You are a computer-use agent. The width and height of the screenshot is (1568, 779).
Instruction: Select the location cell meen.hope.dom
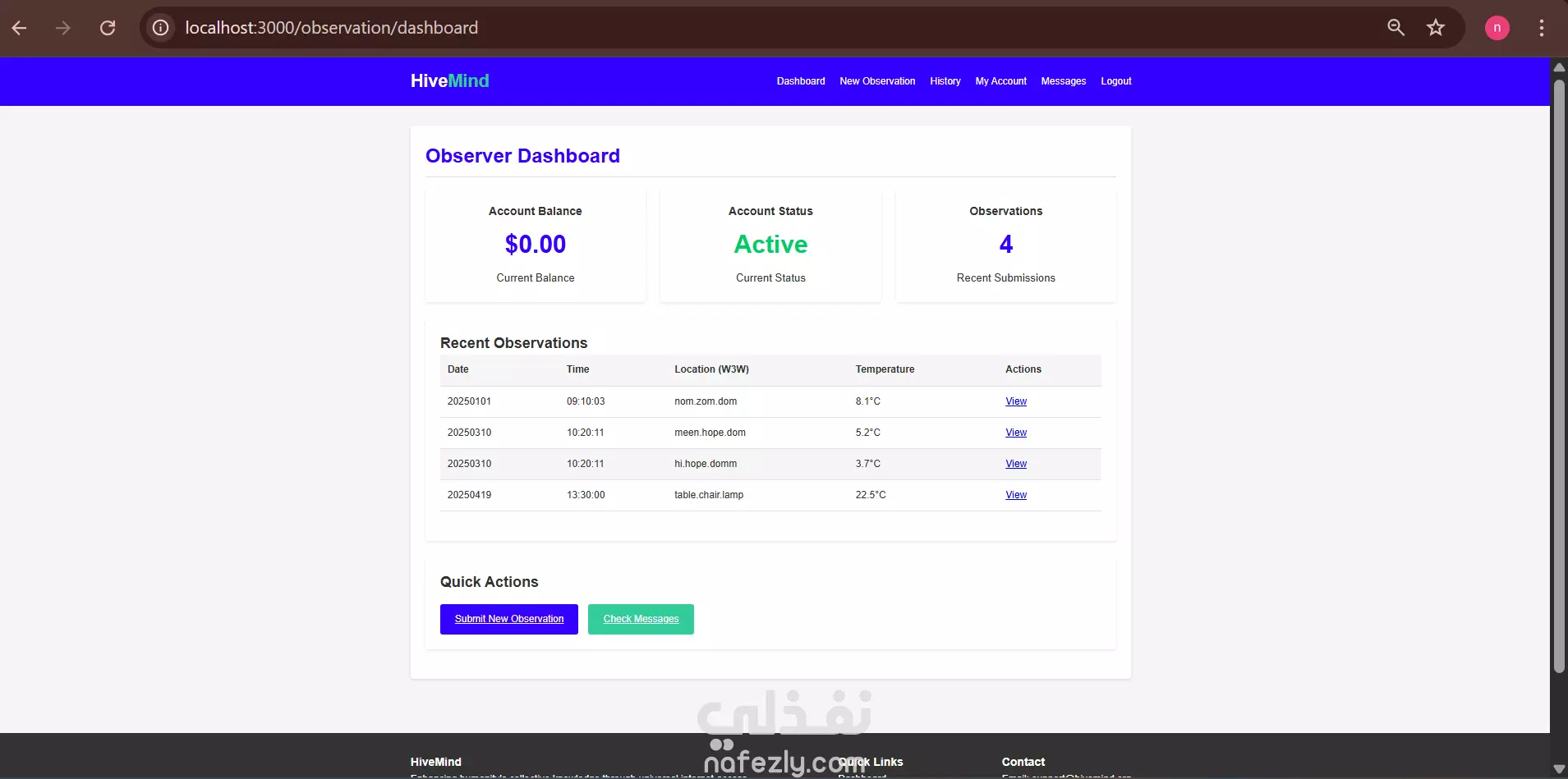pos(710,433)
